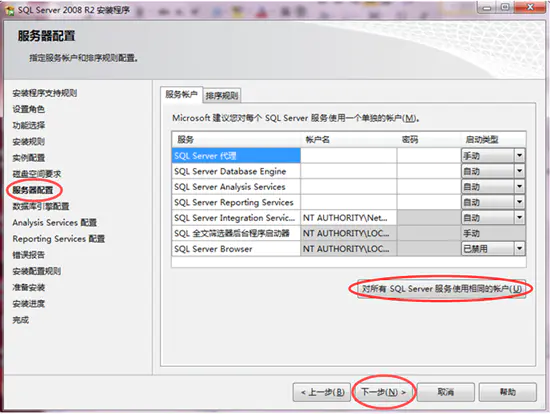Switch to the 排序规则 tab
The height and width of the screenshot is (414, 550).
tap(222, 95)
